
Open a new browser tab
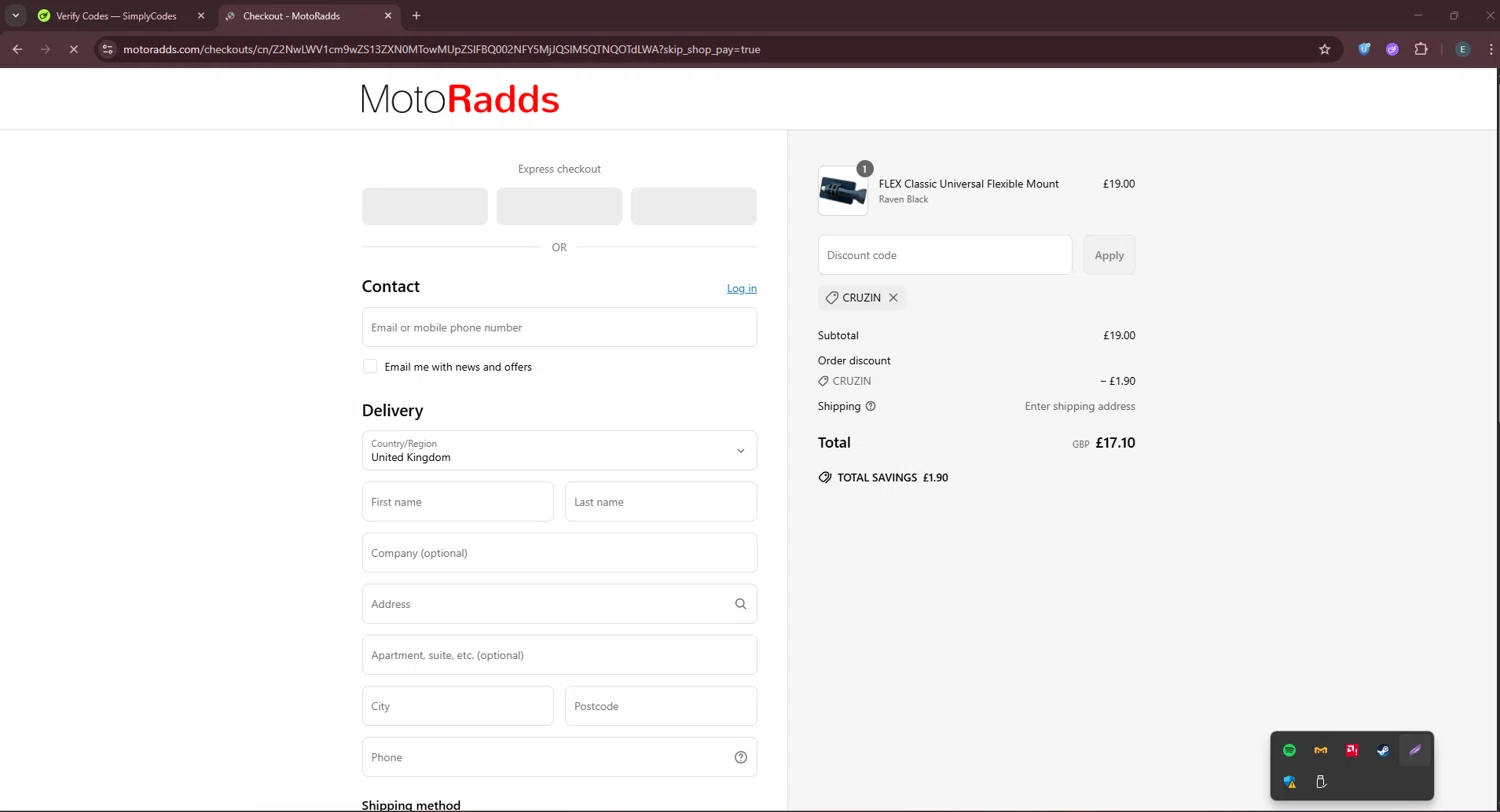click(x=417, y=16)
